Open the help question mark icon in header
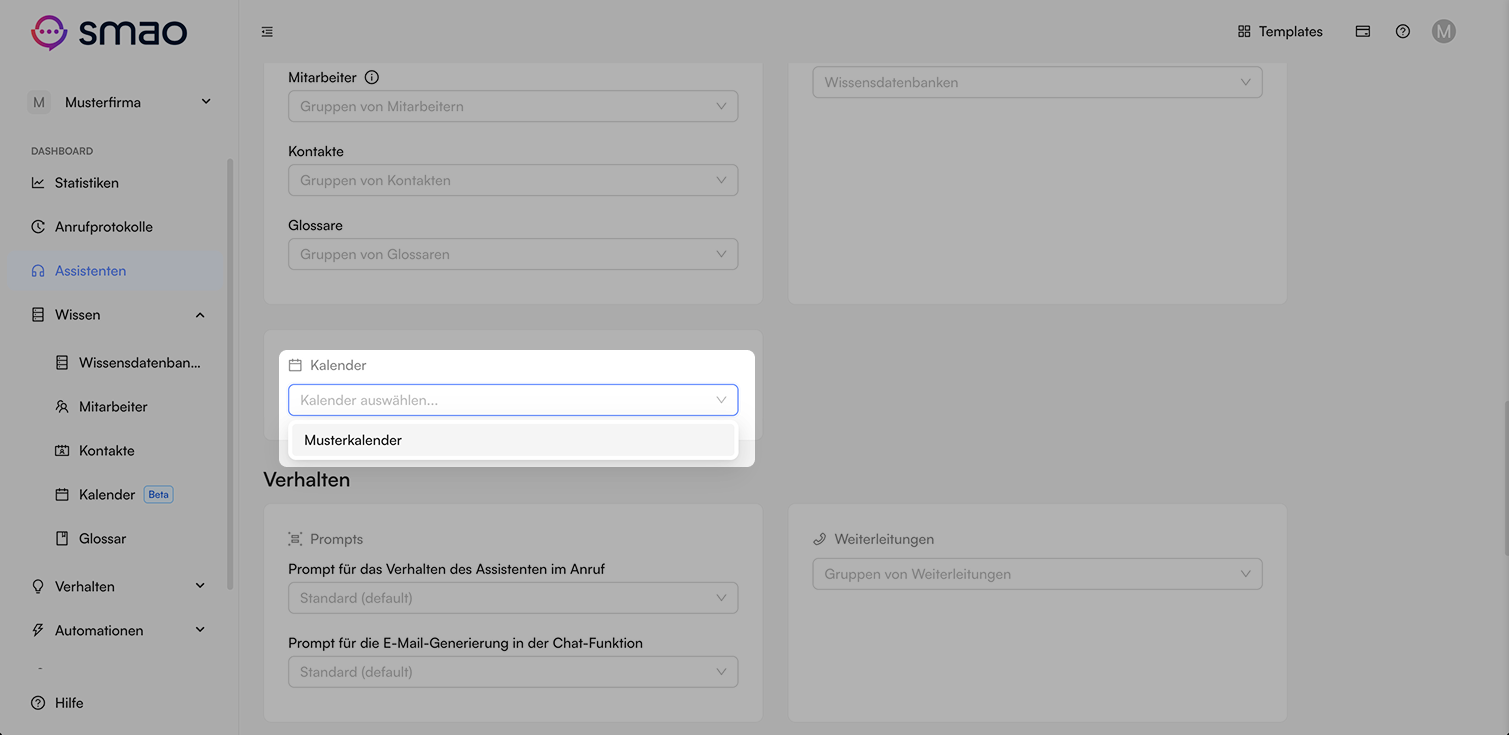This screenshot has height=735, width=1509. tap(1403, 32)
